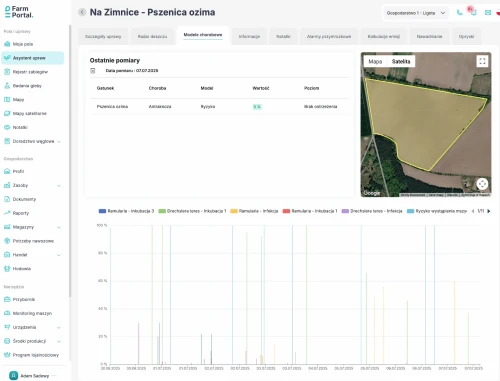Expand Zasoby submenu
Screen dimensions: 500x381
point(59,186)
